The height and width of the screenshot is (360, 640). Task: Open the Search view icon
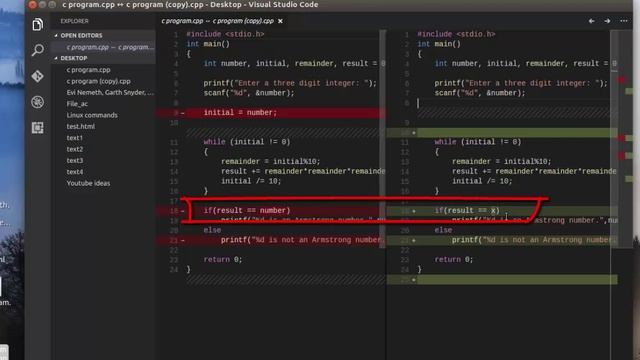coord(38,50)
